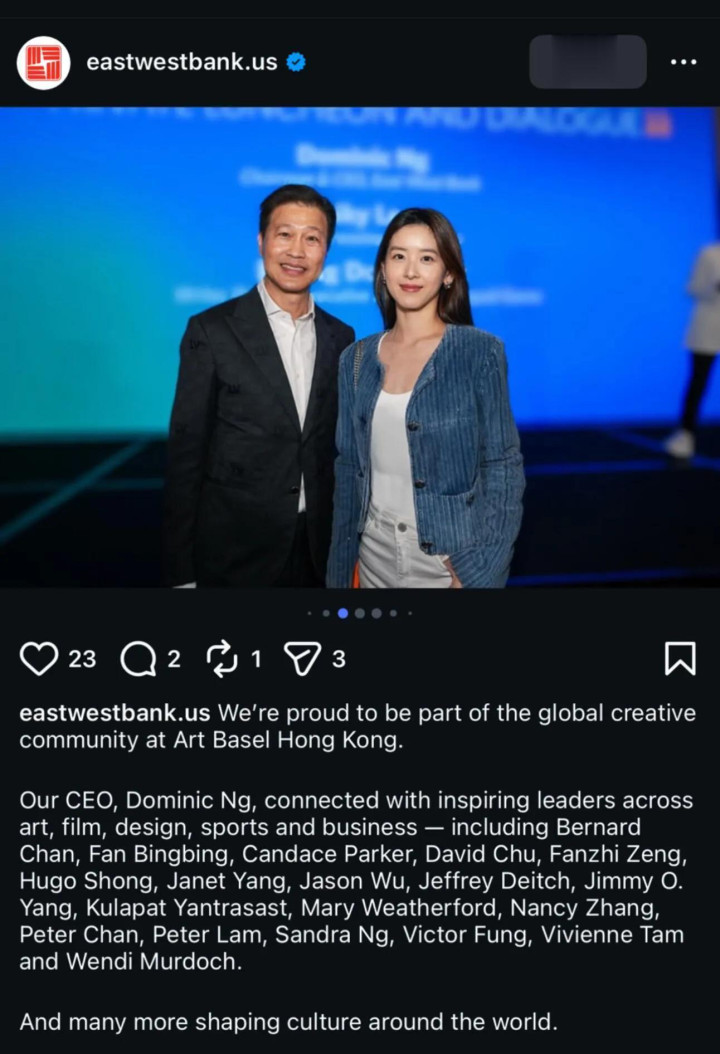This screenshot has height=1054, width=720.
Task: Select the last carousel dot
Action: tap(409, 613)
